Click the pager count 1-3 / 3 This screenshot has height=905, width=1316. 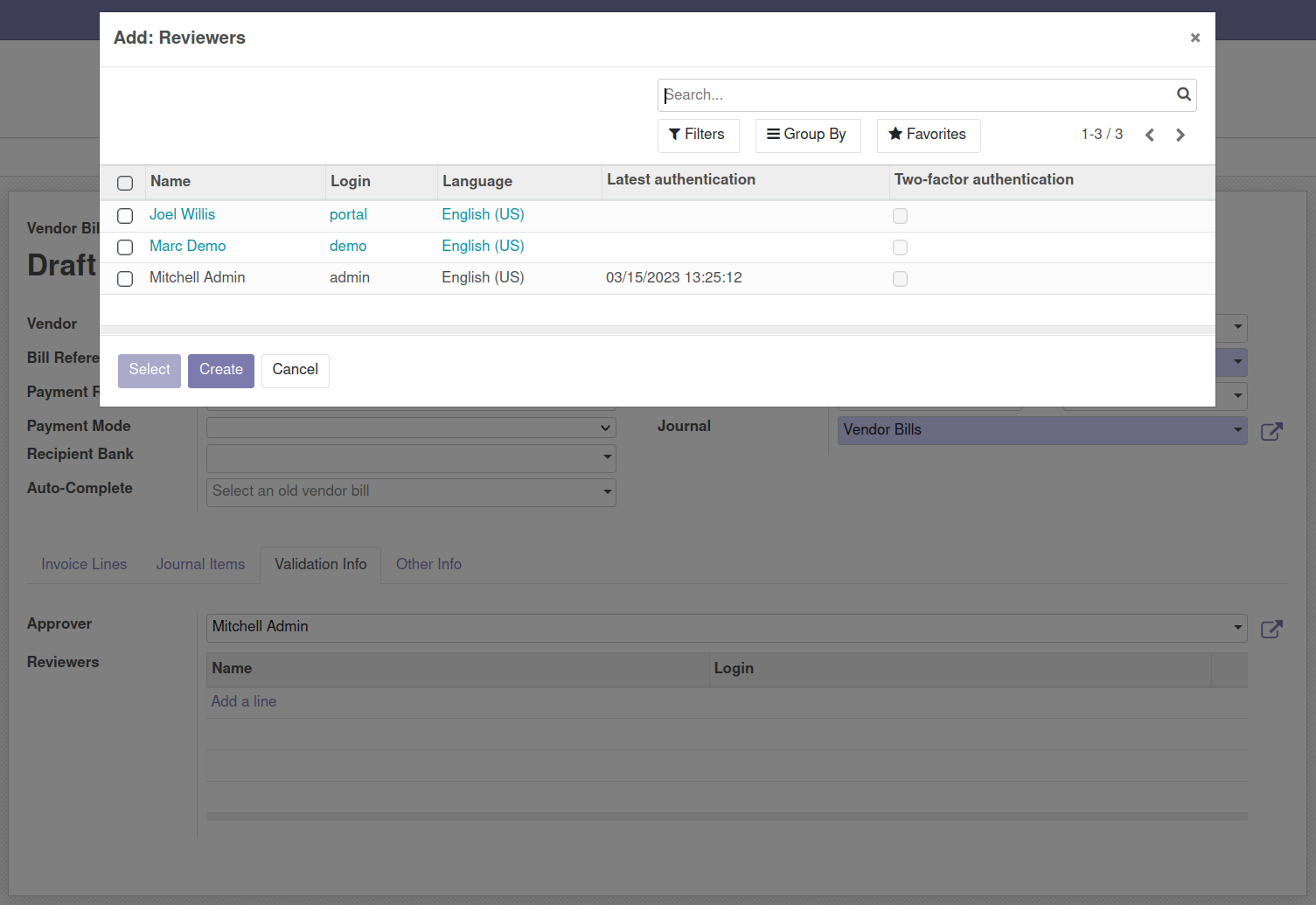[x=1102, y=134]
